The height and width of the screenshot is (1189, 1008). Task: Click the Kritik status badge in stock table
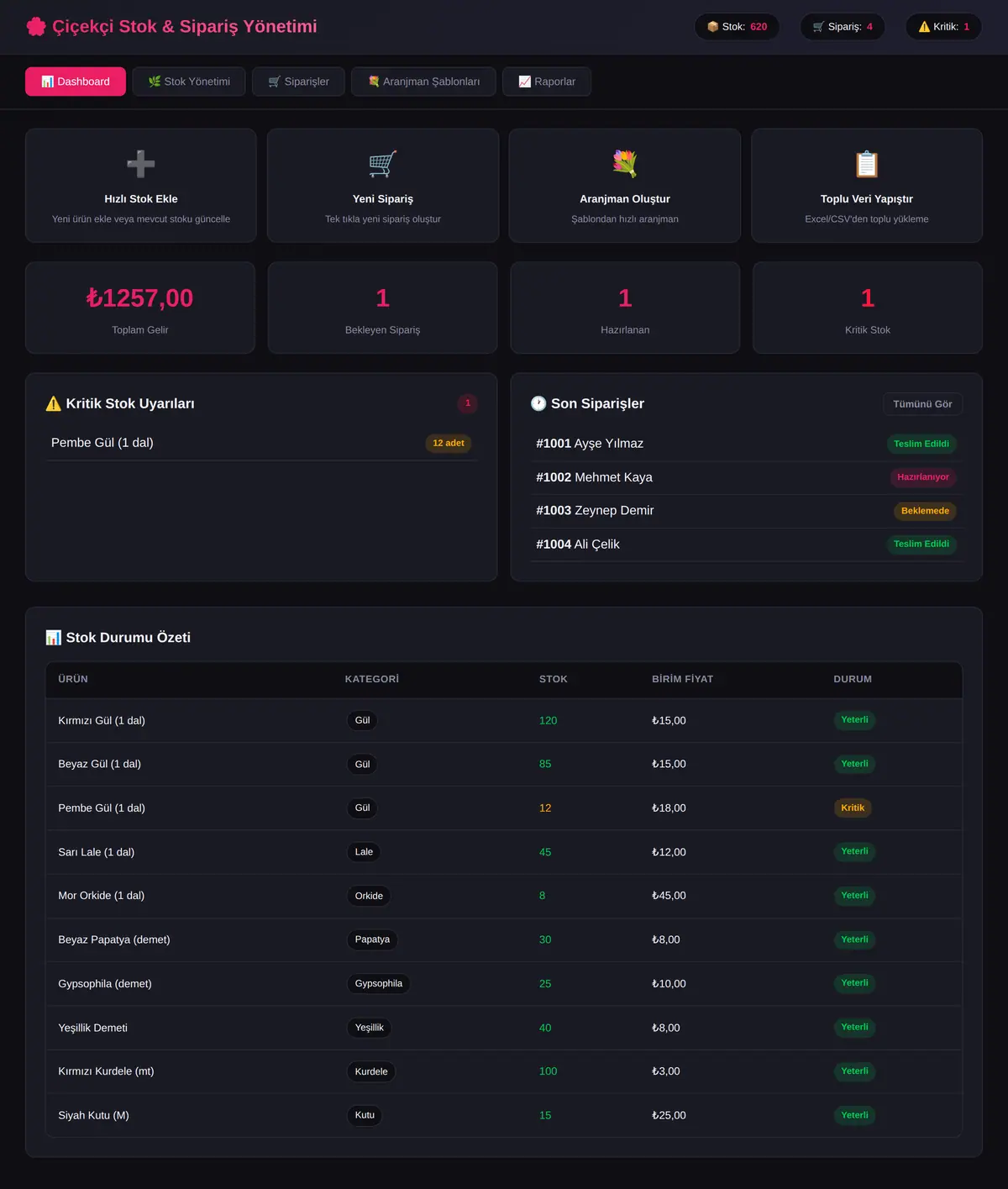pyautogui.click(x=853, y=808)
